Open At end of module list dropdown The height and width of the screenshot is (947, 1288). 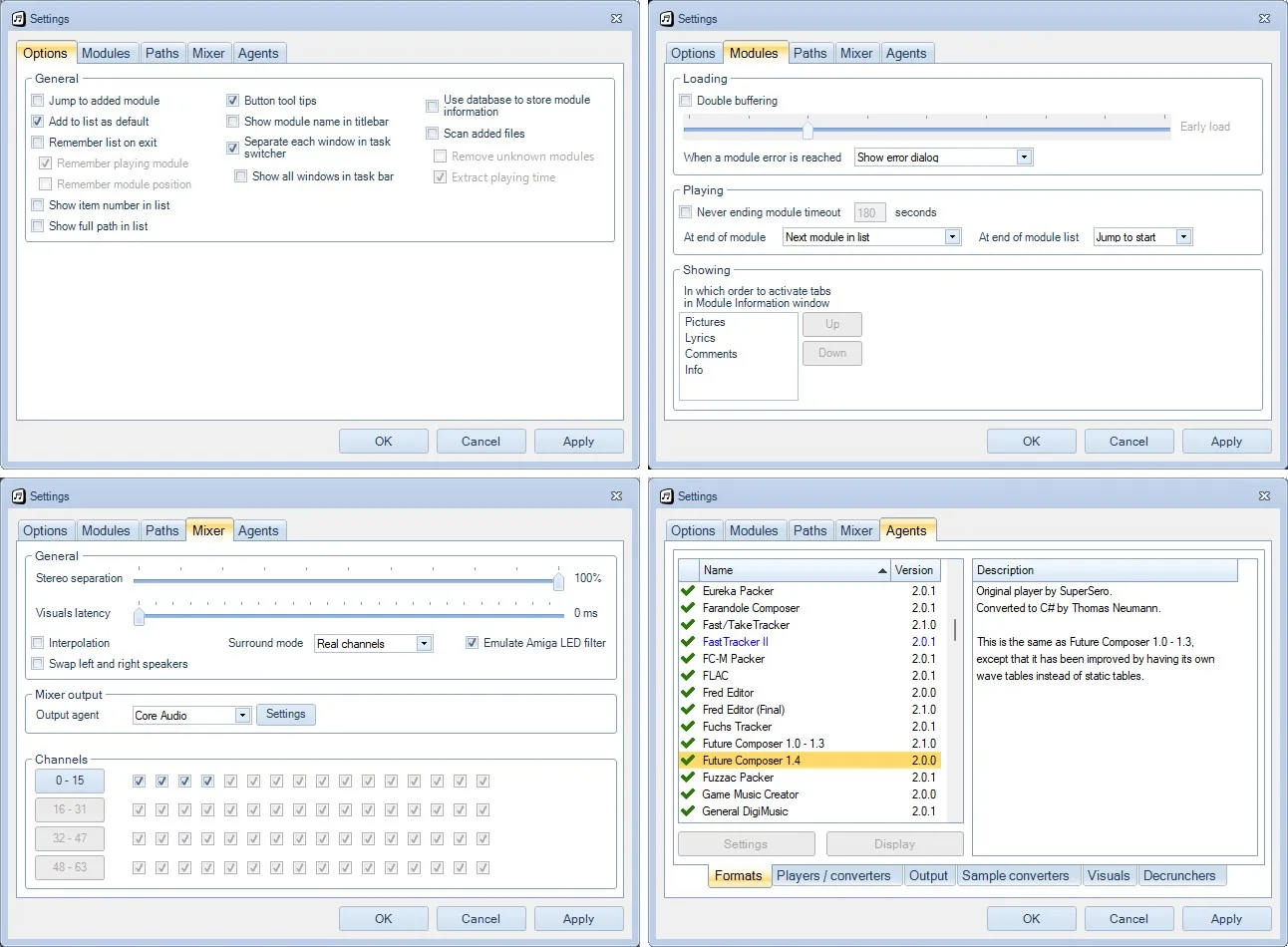[1183, 237]
